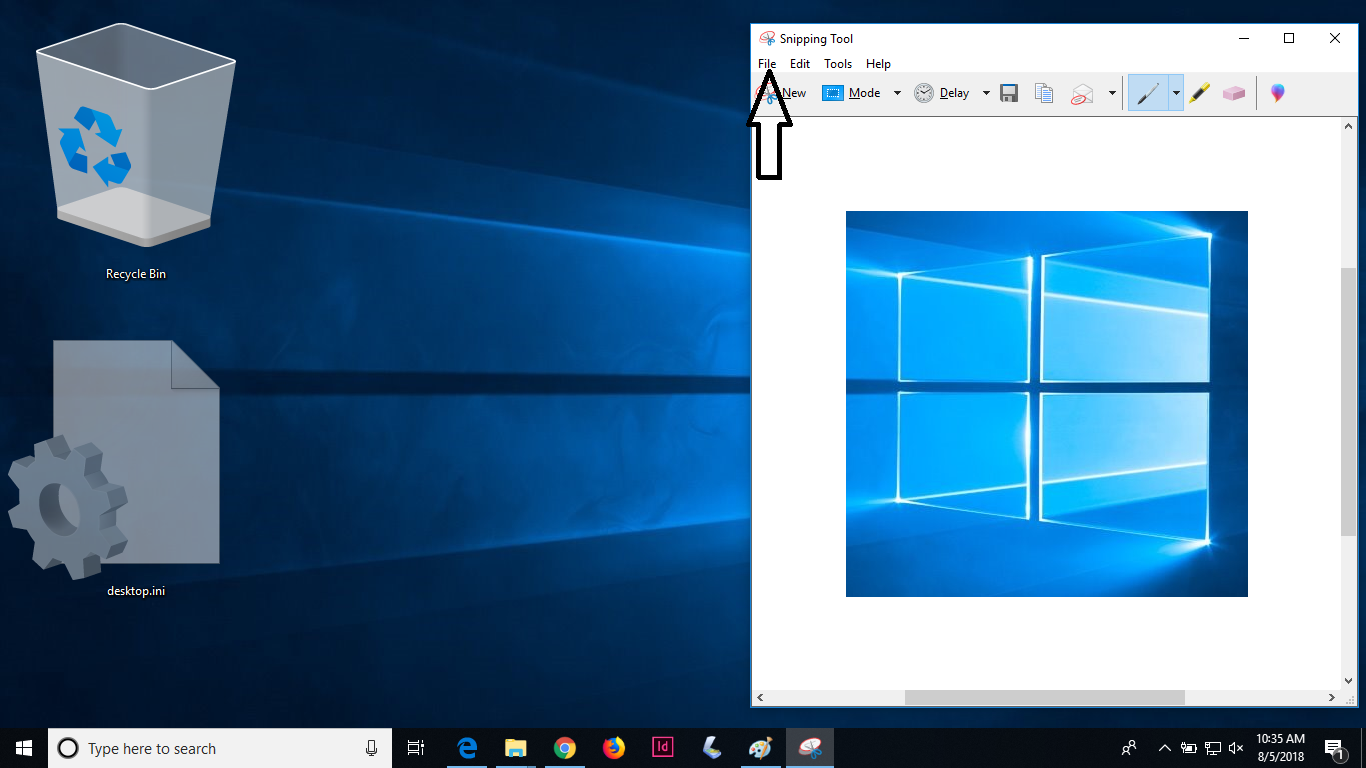Maximize the Snipping Tool window
The height and width of the screenshot is (768, 1366).
1289,38
